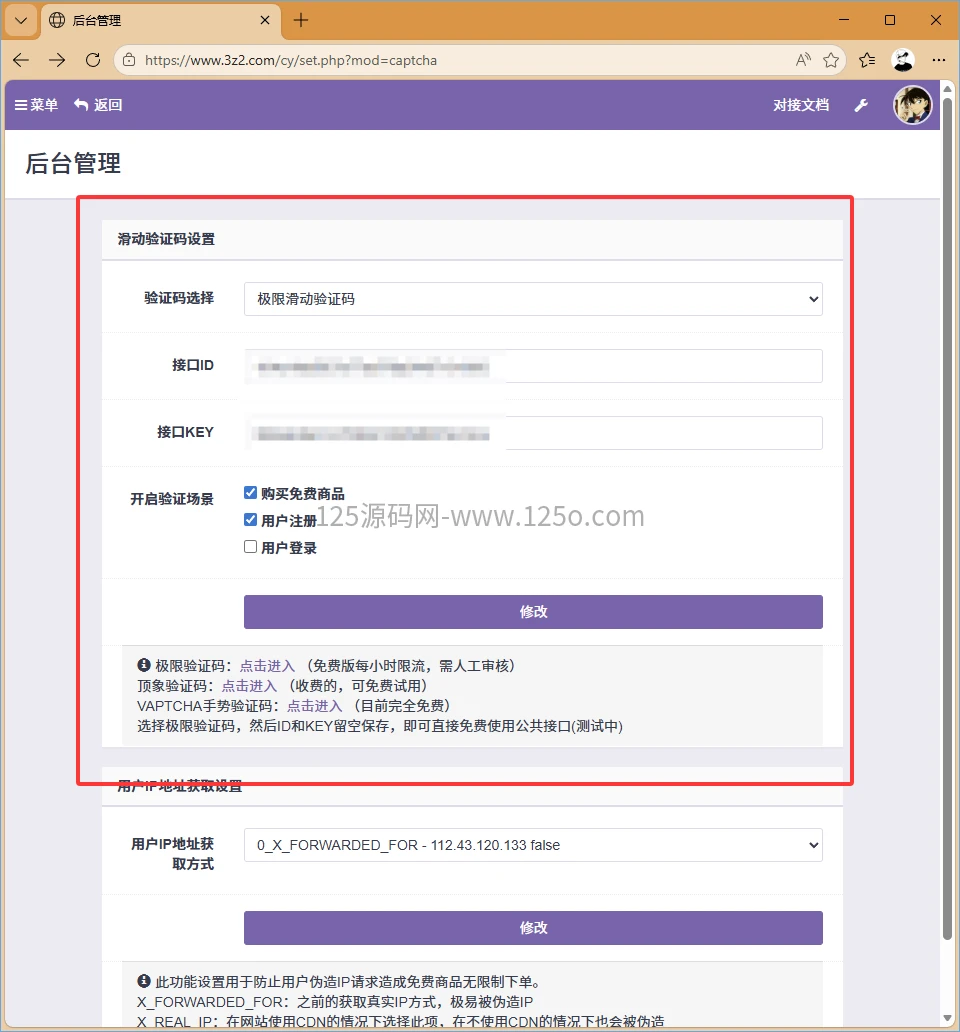Open the favorites list icon
The width and height of the screenshot is (960, 1032).
coord(867,60)
